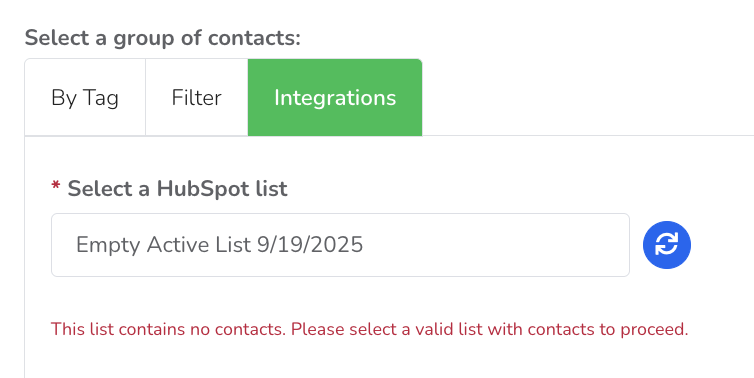
Task: Open the HubSpot list dropdown
Action: point(340,245)
